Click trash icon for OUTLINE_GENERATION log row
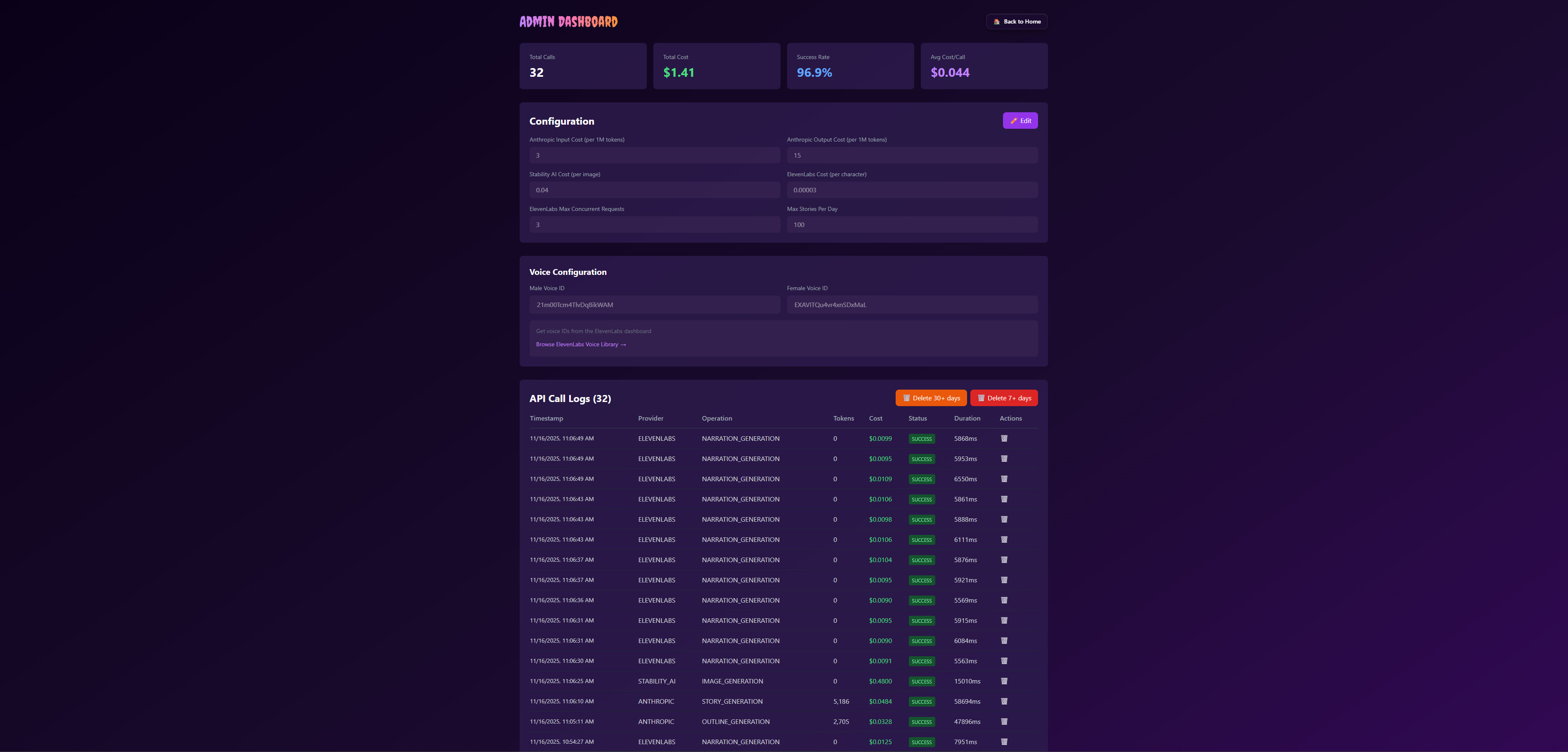 coord(1004,721)
